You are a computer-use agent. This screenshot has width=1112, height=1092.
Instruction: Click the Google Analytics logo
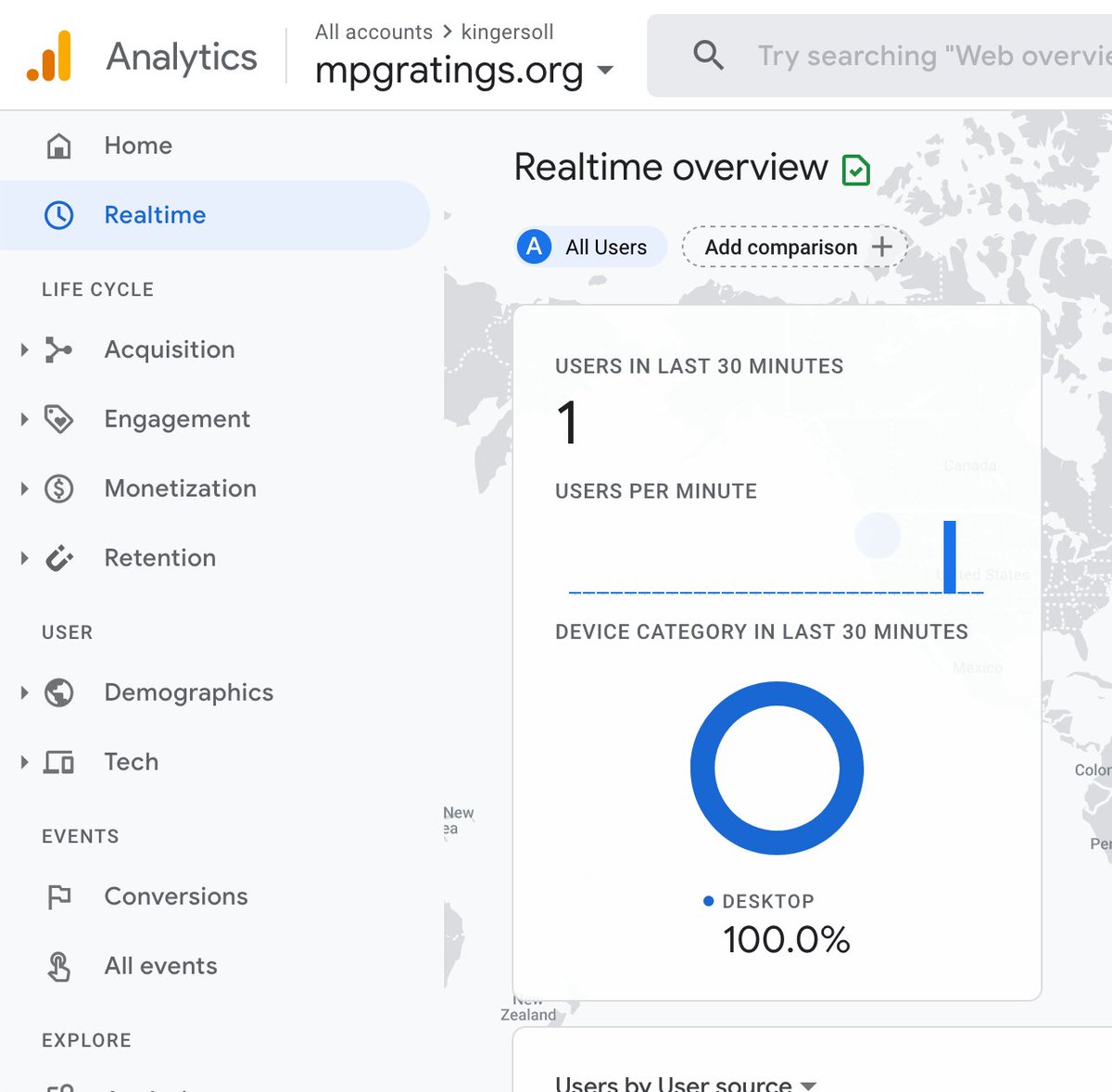tap(46, 56)
